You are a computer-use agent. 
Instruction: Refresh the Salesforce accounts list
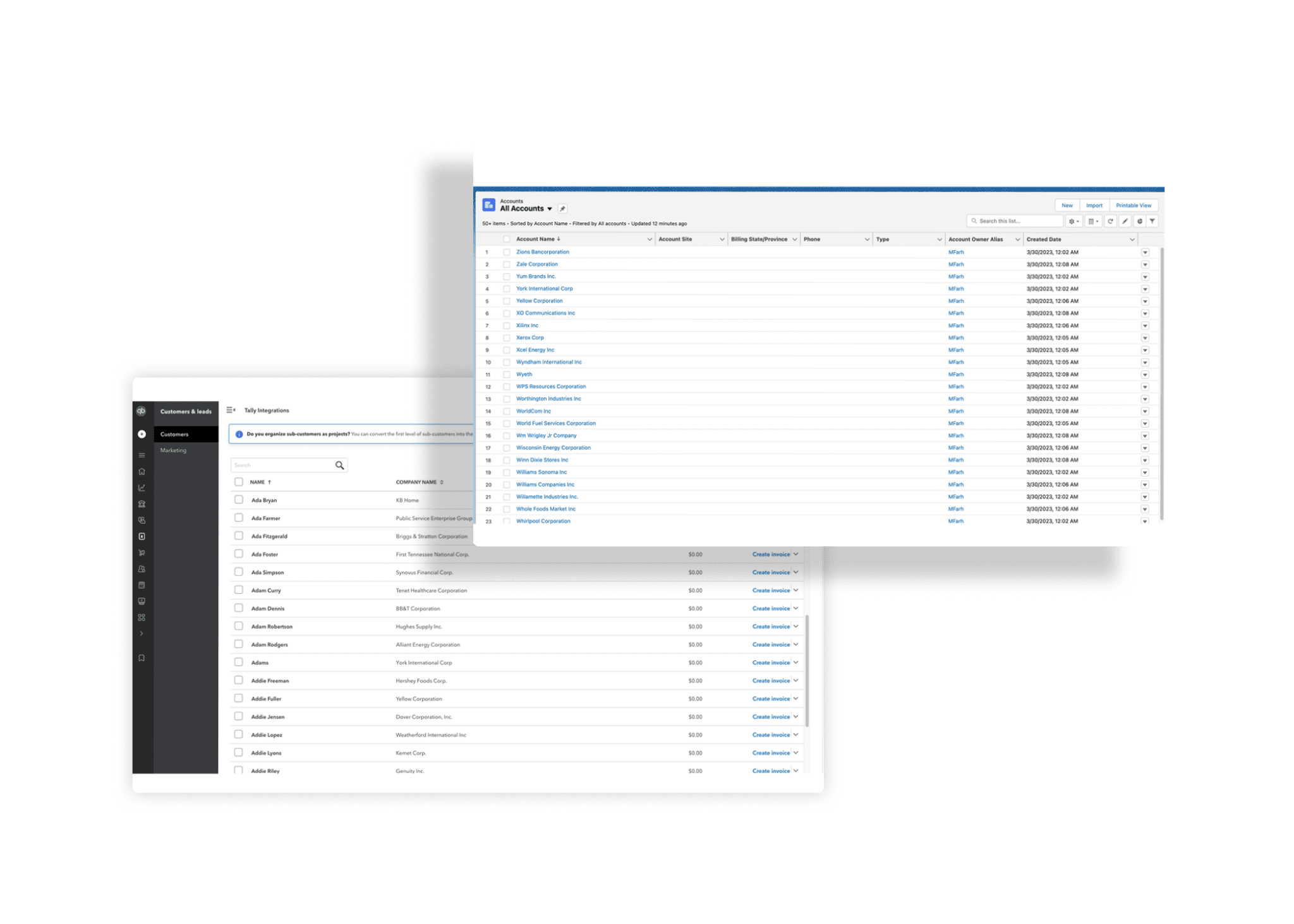point(1110,221)
